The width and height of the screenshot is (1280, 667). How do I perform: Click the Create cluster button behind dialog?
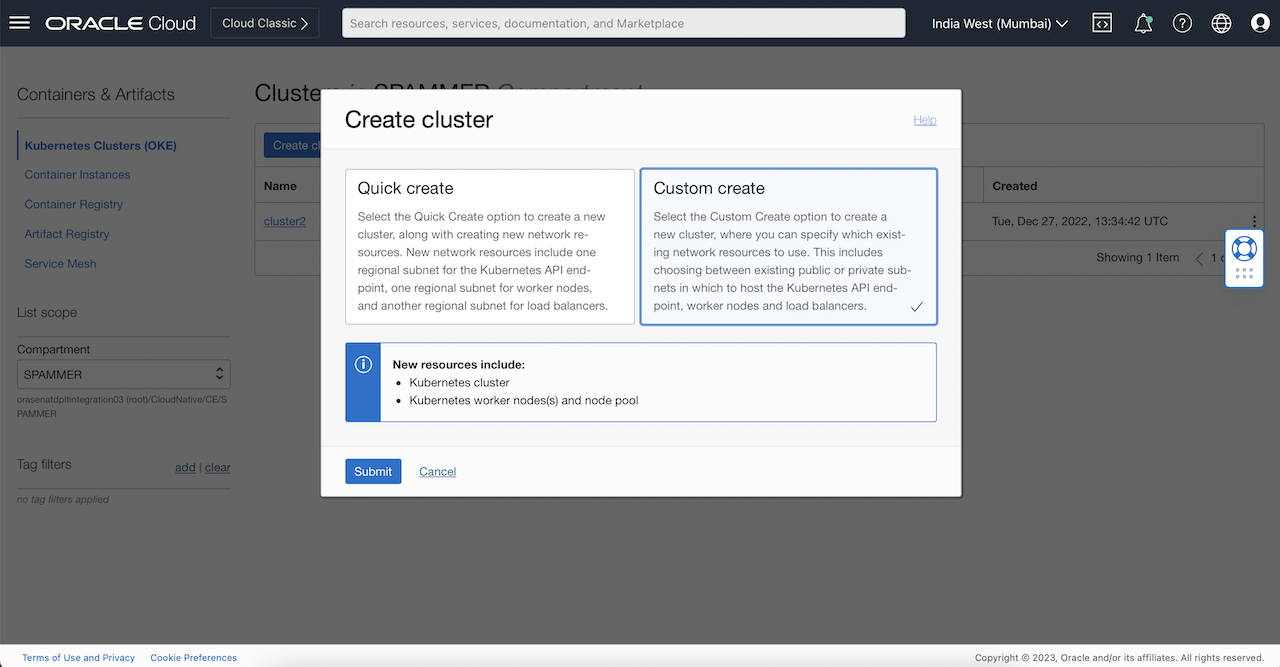click(x=293, y=145)
